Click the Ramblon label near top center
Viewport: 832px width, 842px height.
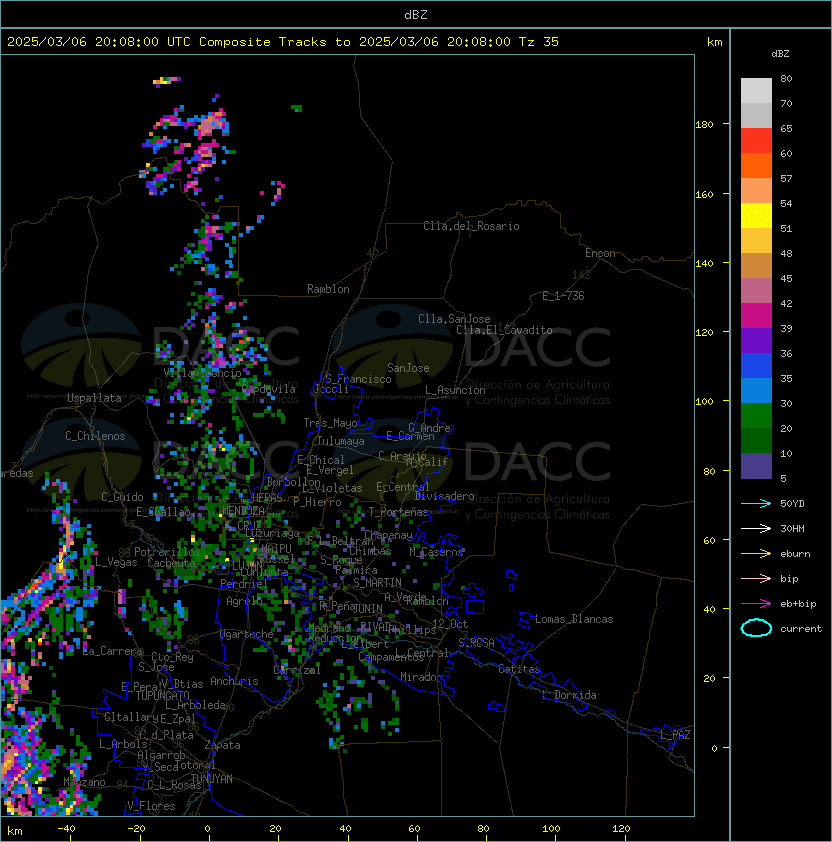tap(328, 289)
